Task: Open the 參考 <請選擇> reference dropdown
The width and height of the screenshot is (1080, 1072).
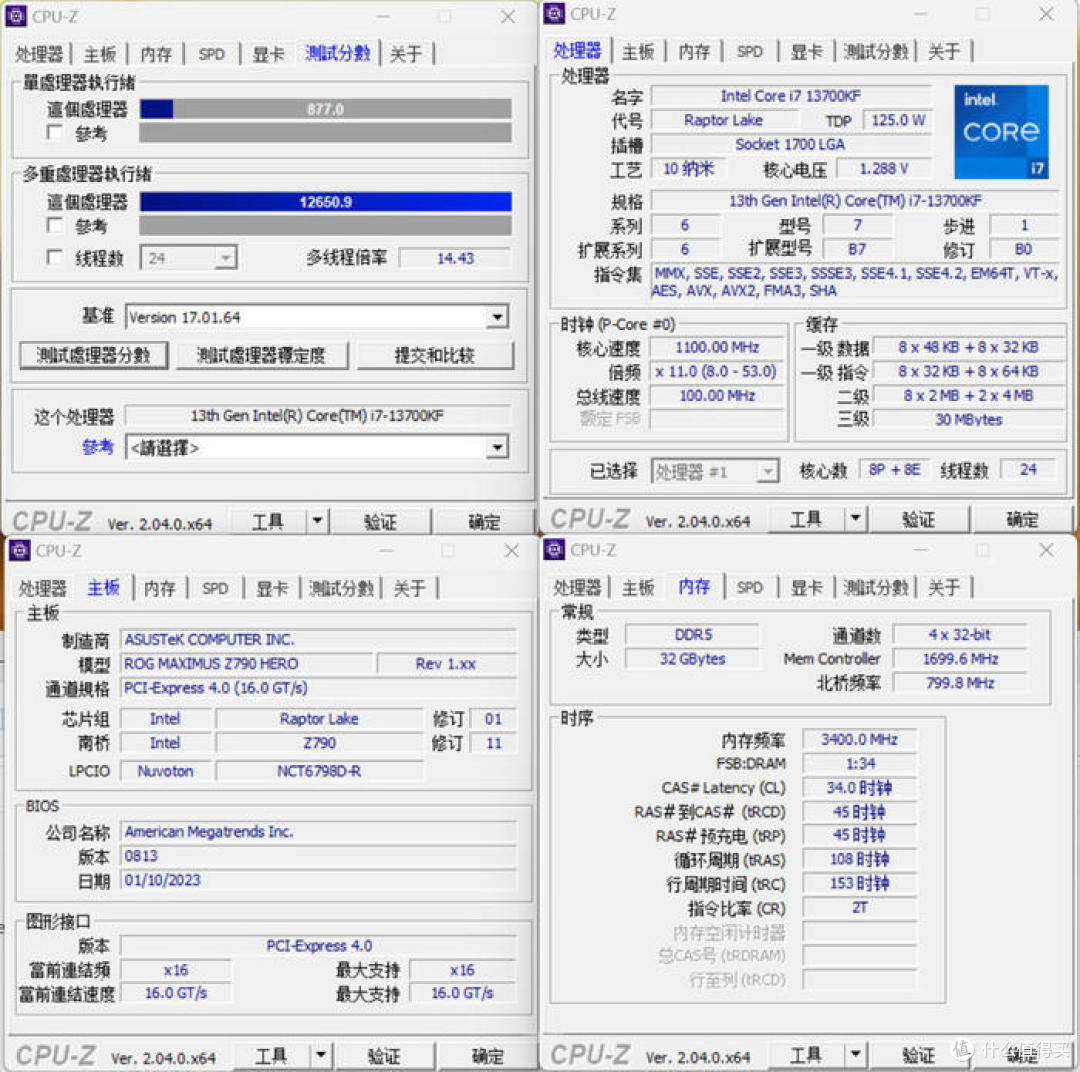Action: click(x=497, y=448)
